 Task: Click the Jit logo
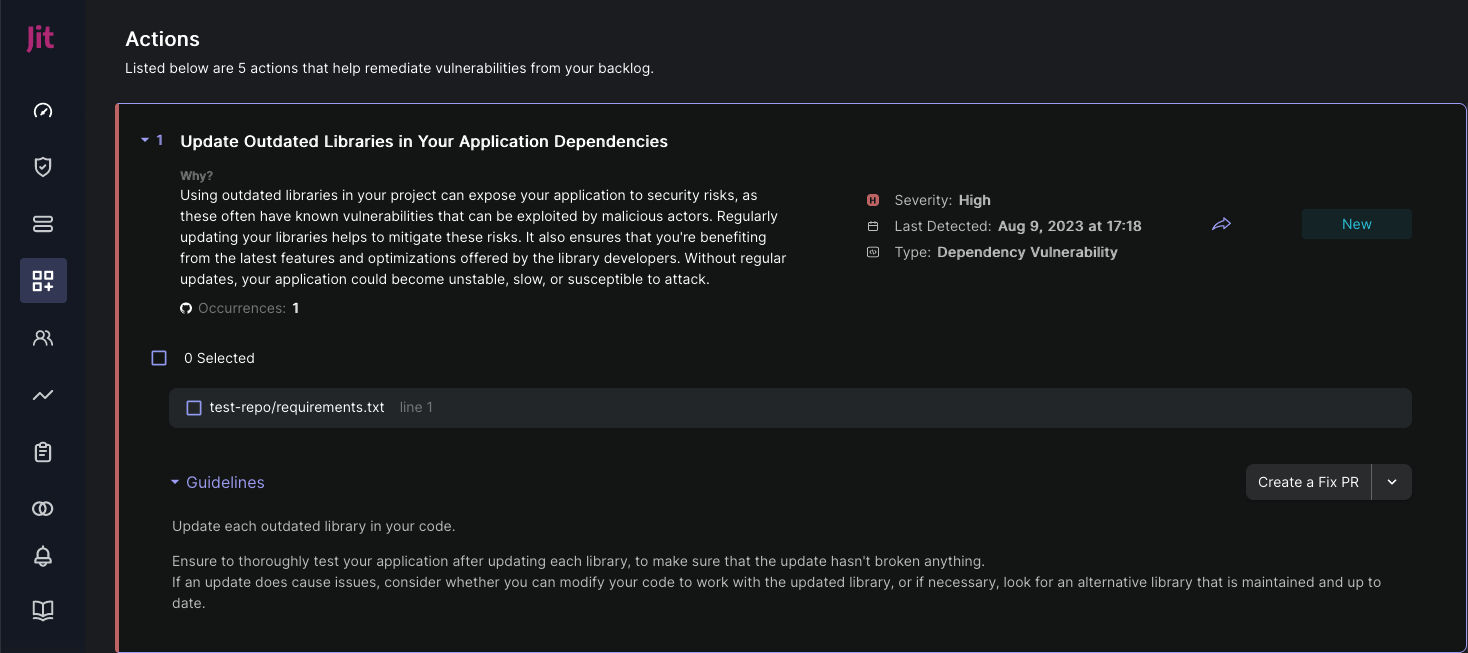pos(41,39)
